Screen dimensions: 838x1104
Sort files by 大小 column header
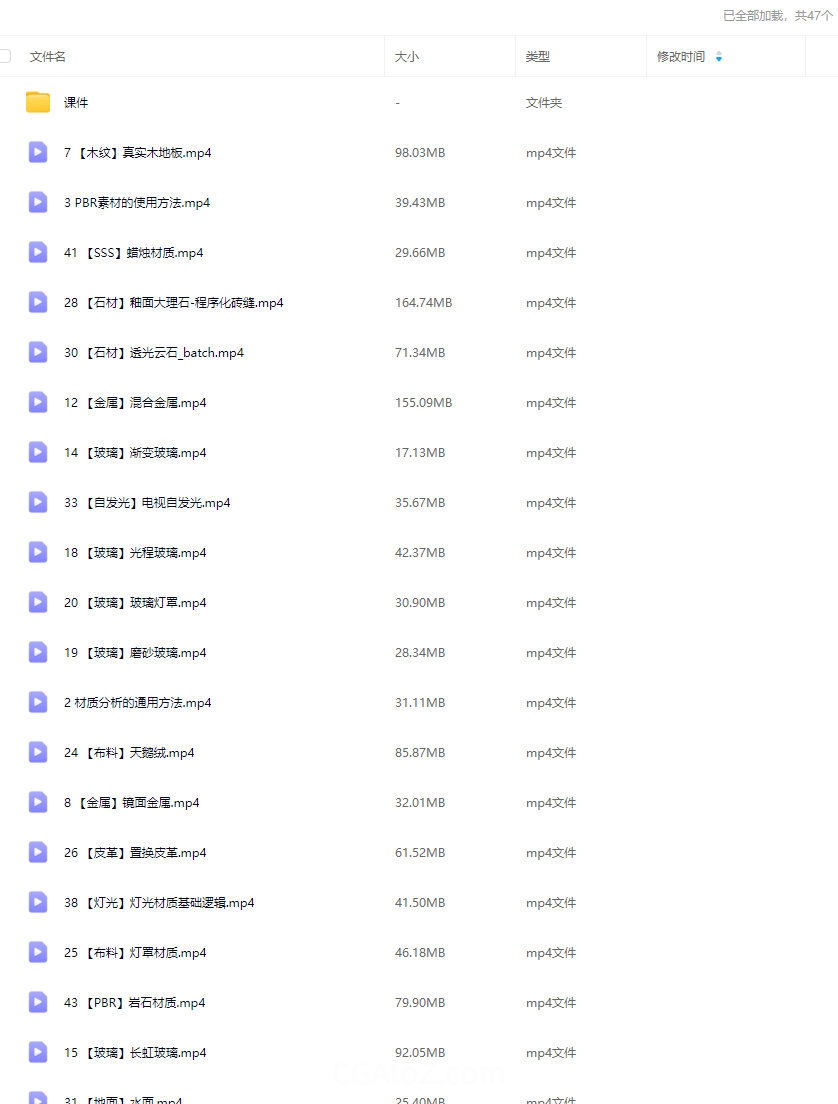pos(406,56)
